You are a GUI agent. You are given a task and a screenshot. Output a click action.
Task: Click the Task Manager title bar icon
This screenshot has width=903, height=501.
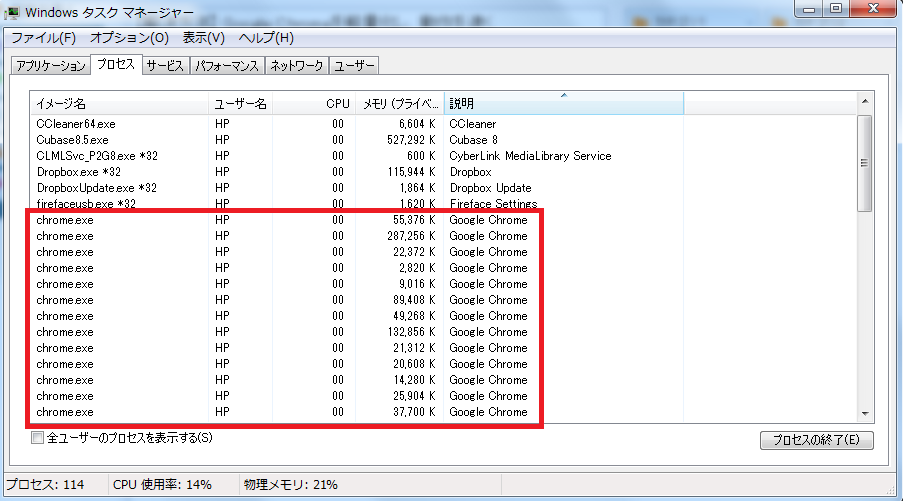12,12
